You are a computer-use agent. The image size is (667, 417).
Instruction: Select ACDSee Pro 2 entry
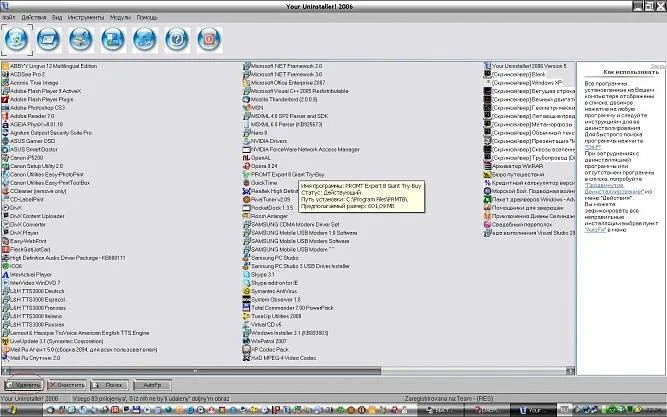23,74
